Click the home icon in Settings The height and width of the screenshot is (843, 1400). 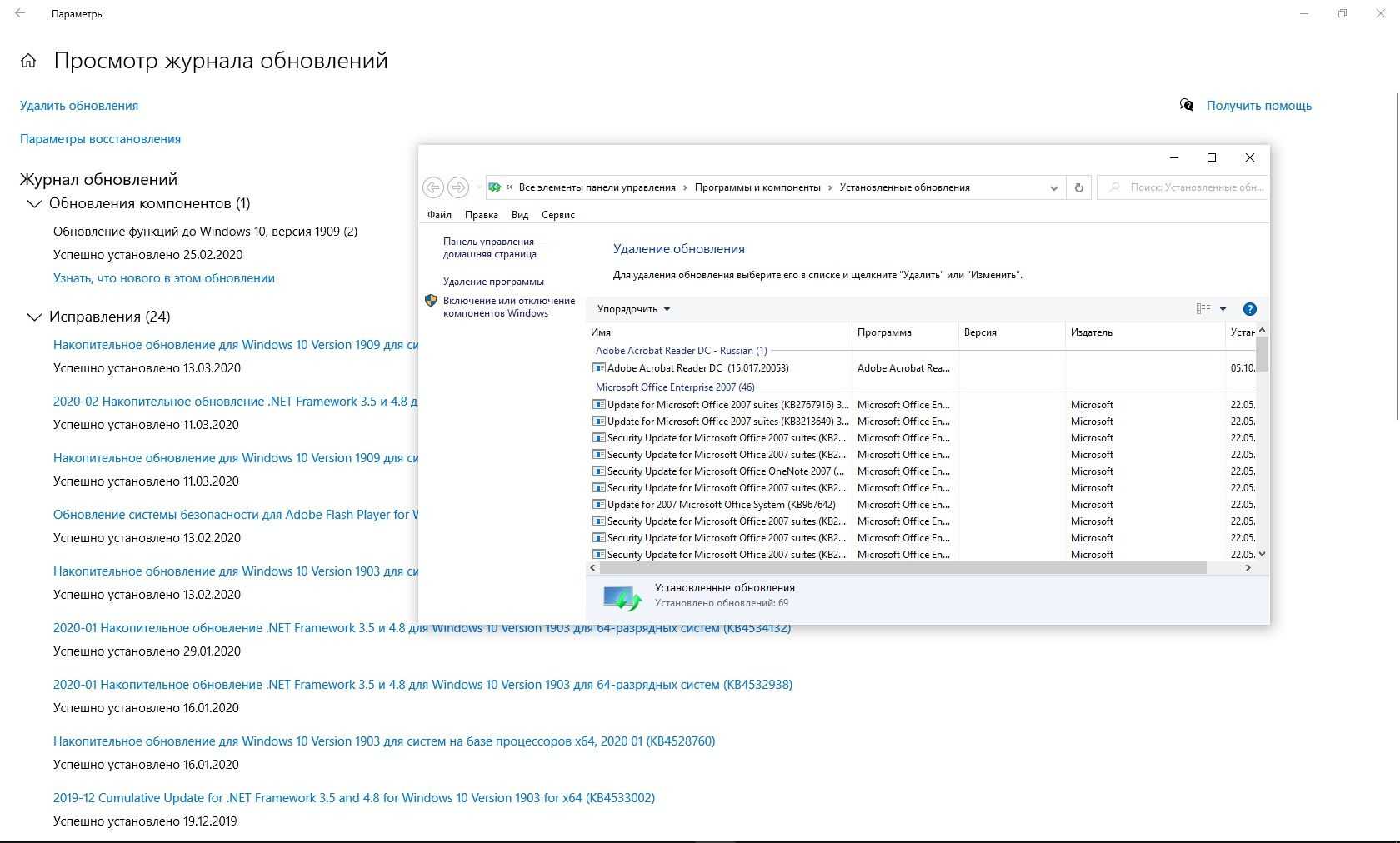click(x=28, y=61)
